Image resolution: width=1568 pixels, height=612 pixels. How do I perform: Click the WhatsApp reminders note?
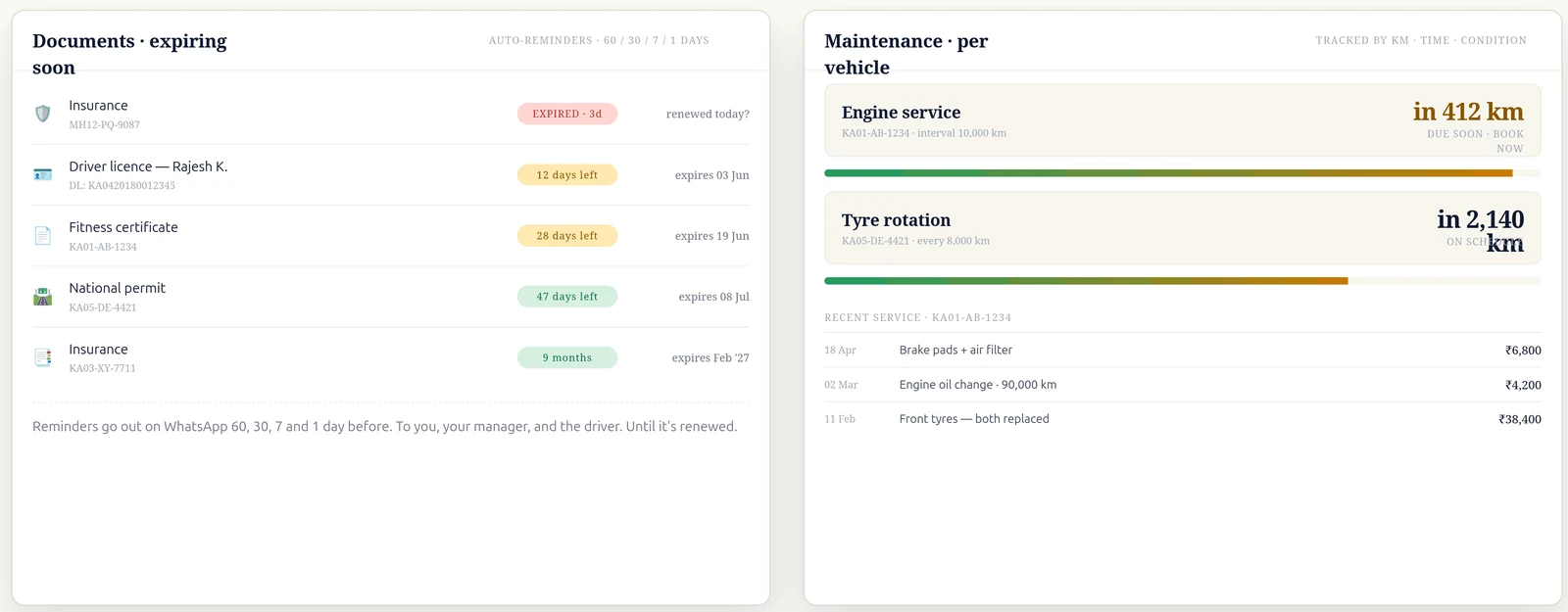pyautogui.click(x=385, y=427)
